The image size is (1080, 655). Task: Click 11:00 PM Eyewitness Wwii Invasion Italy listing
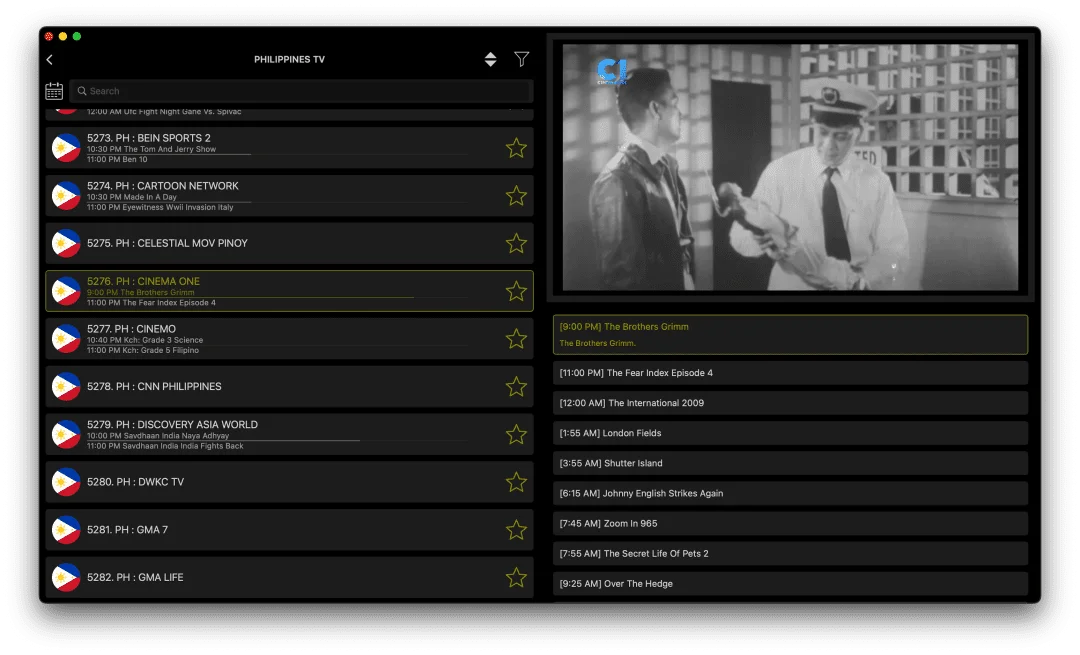pos(160,207)
